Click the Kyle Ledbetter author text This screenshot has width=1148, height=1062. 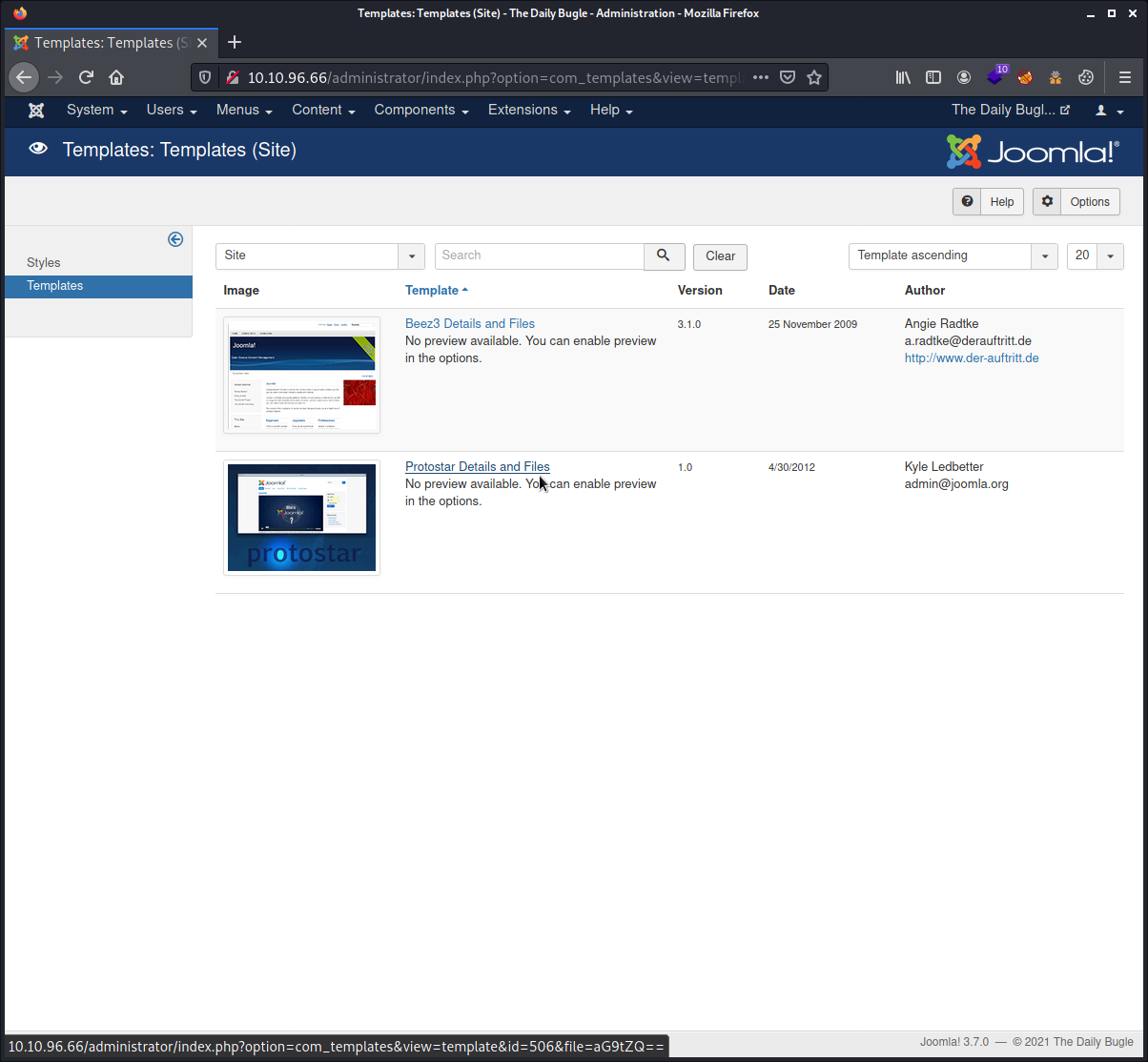click(944, 467)
